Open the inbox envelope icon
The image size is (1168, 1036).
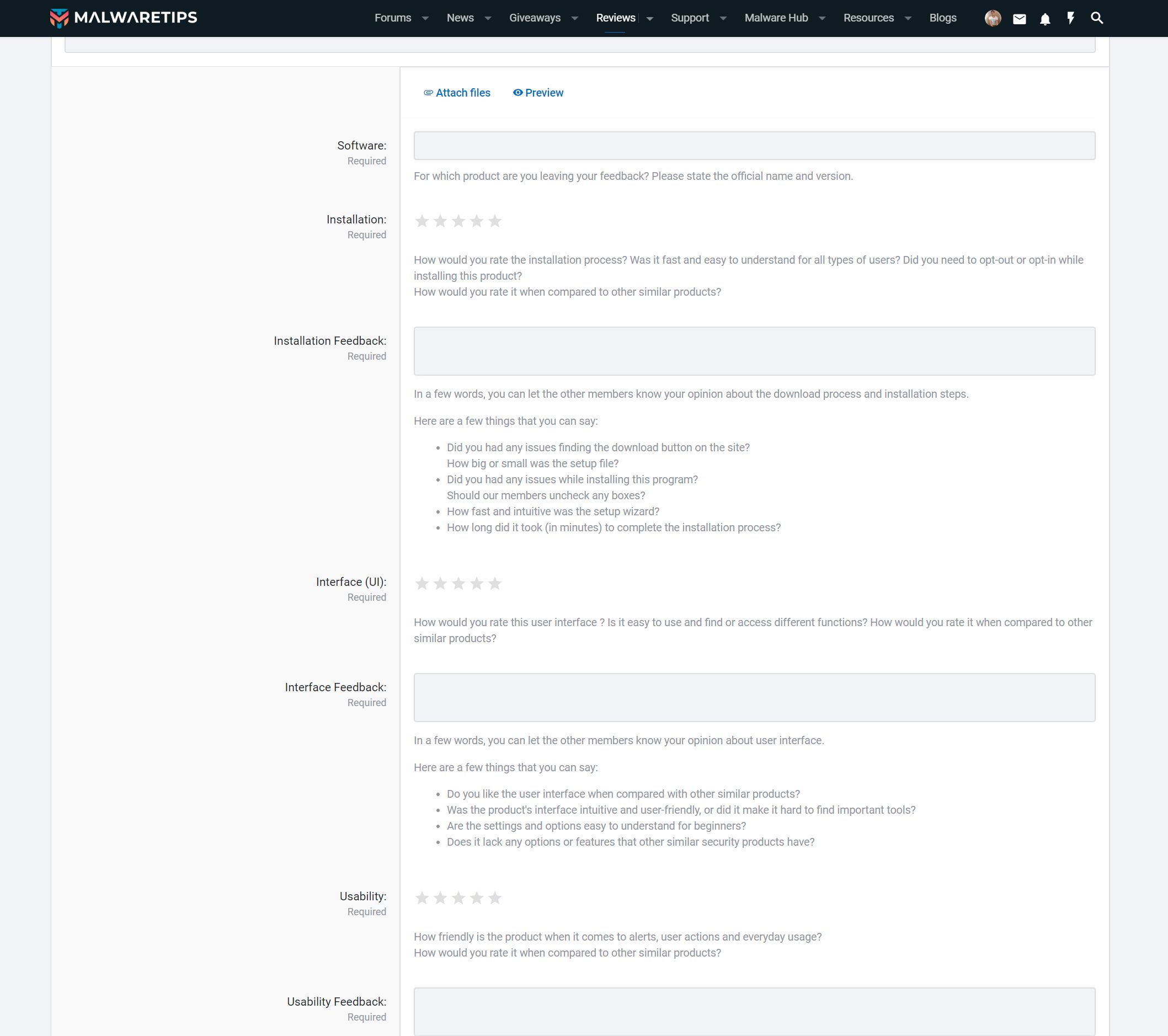[x=1019, y=19]
